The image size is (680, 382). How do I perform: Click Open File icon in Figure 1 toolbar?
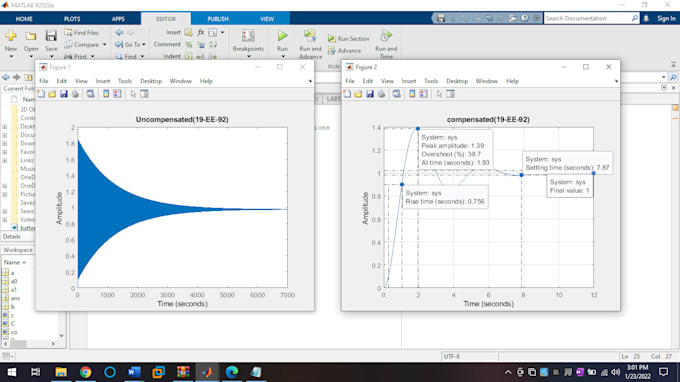coord(52,94)
